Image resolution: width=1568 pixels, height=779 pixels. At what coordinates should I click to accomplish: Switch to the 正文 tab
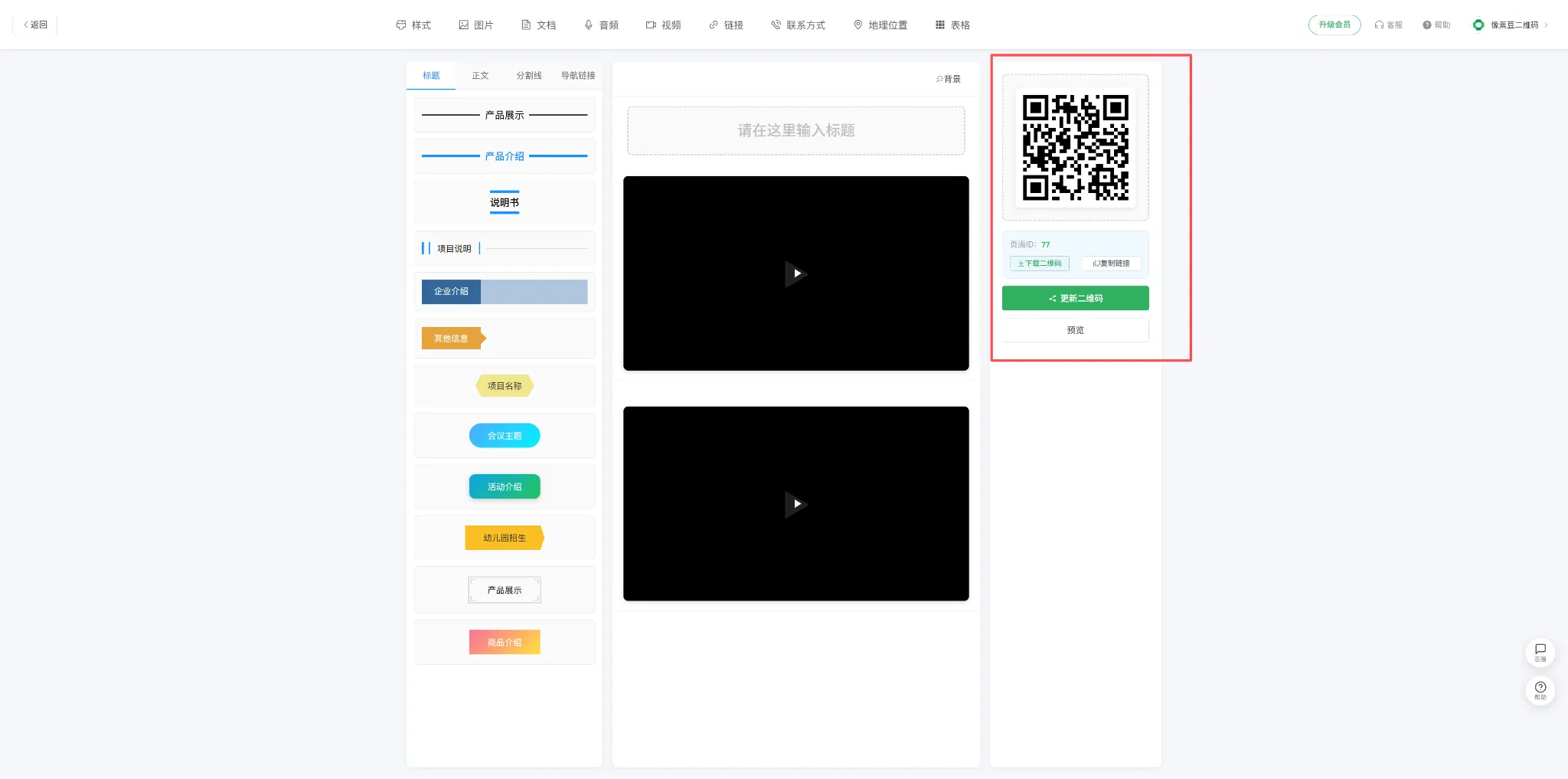click(x=480, y=76)
